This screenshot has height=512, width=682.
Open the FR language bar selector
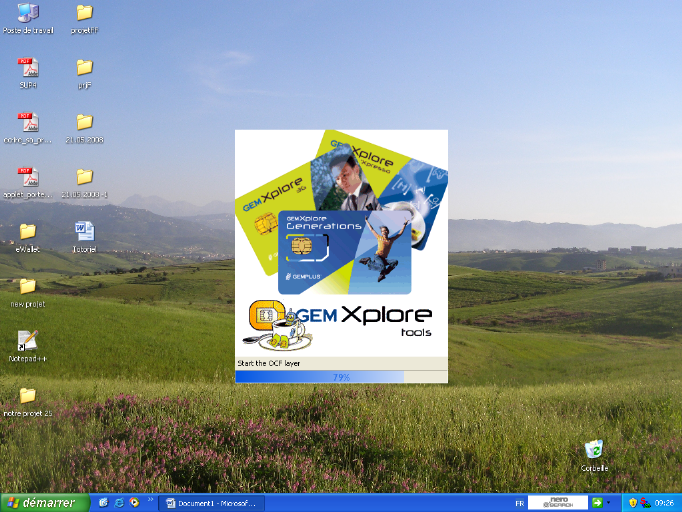click(x=519, y=502)
